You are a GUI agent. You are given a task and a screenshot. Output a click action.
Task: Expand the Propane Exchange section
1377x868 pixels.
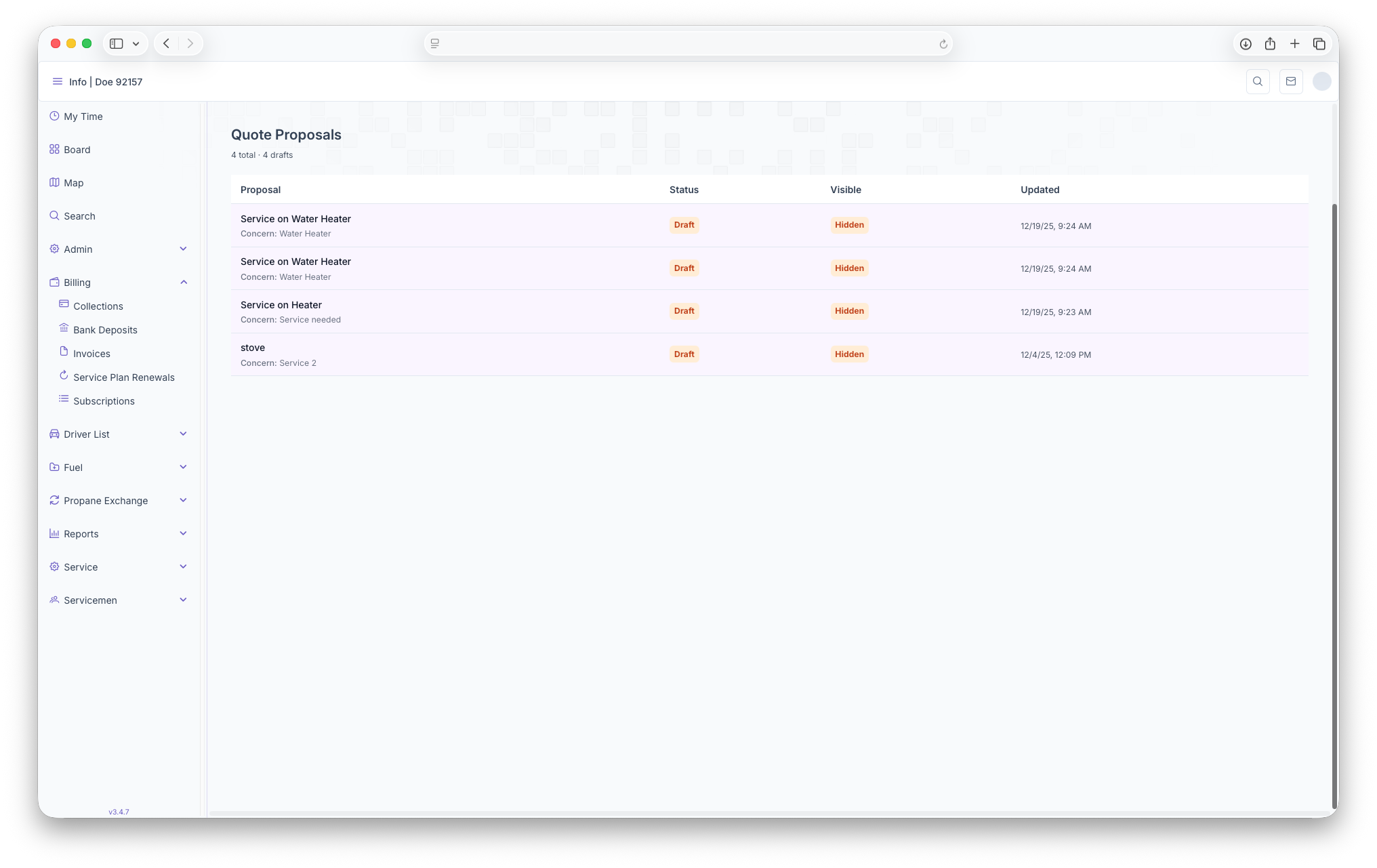click(x=183, y=501)
